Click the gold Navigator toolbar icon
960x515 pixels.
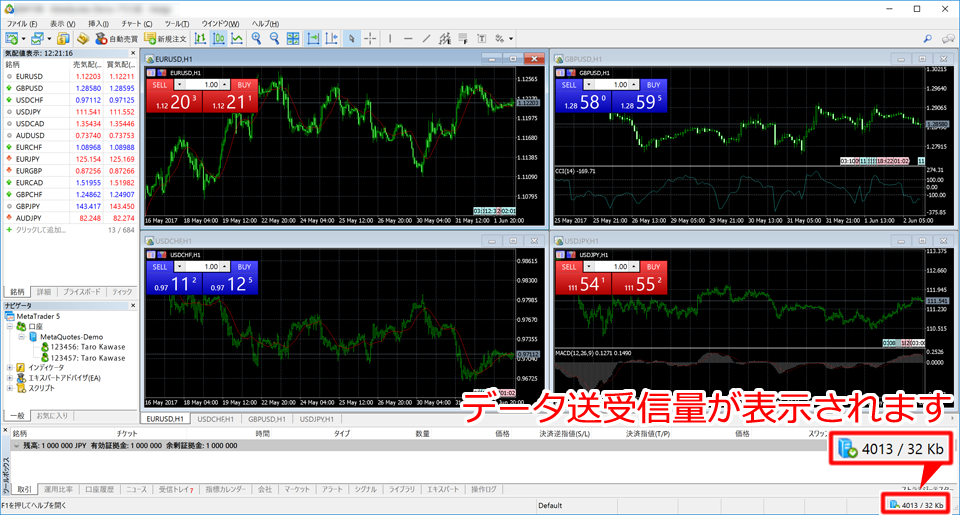click(x=83, y=39)
